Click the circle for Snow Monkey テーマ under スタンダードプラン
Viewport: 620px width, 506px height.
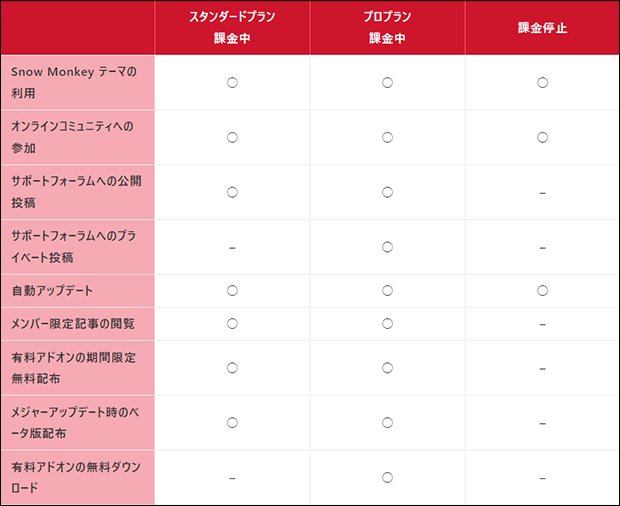pos(232,83)
